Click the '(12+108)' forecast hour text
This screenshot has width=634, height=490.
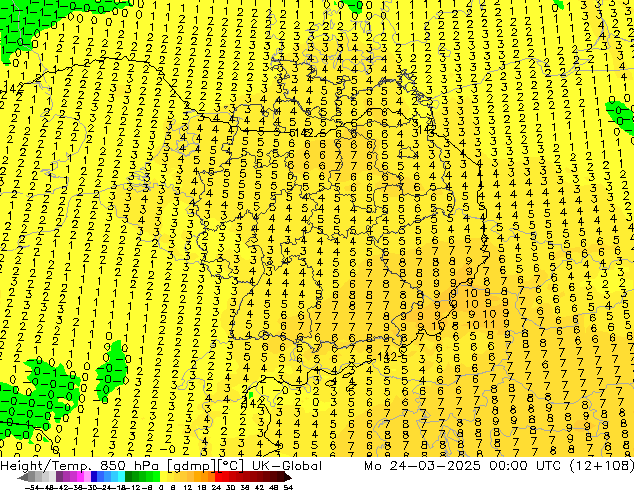point(601,466)
